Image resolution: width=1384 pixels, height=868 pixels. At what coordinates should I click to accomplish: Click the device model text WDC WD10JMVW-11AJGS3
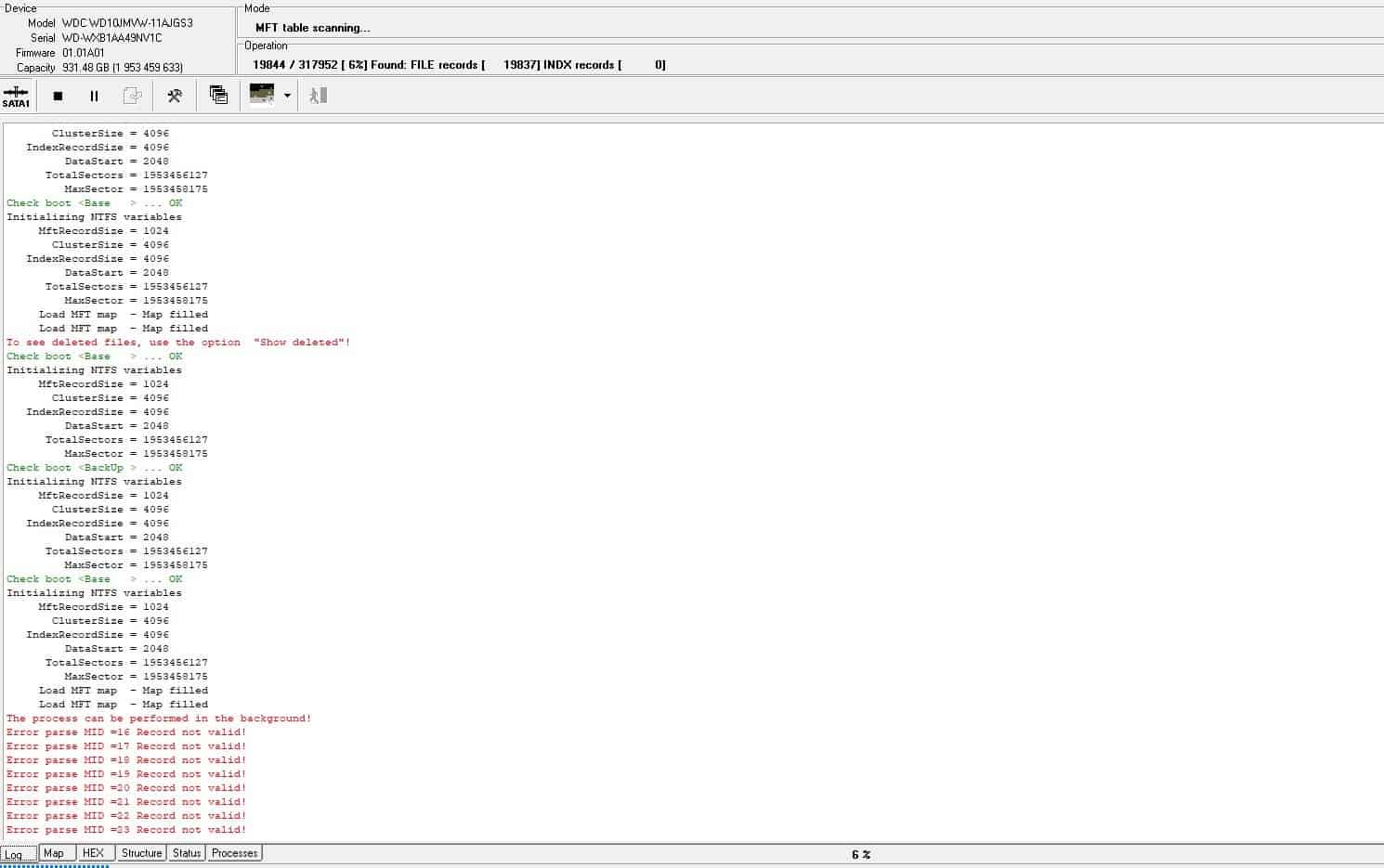click(127, 23)
